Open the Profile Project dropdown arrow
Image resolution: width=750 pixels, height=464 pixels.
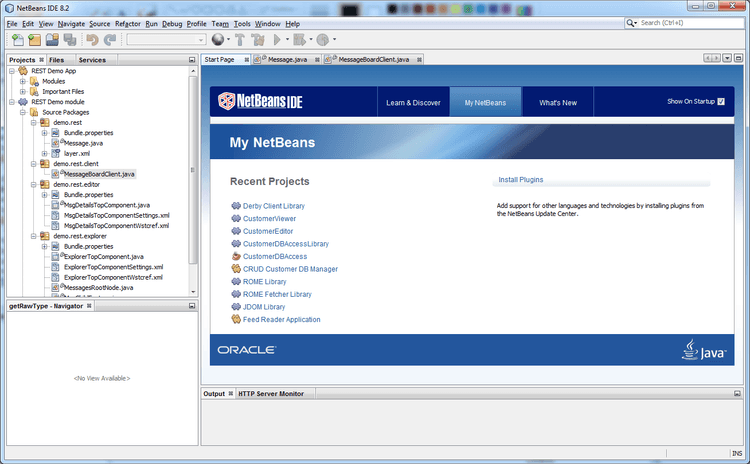pyautogui.click(x=334, y=40)
